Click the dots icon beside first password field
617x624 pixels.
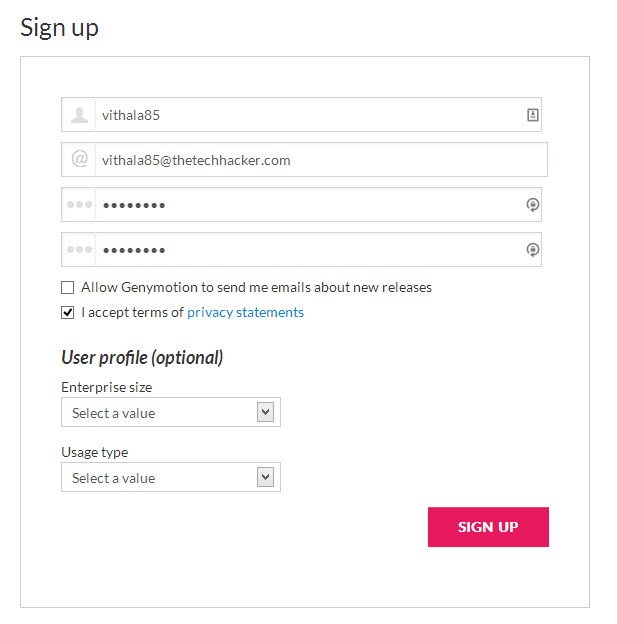coord(79,205)
